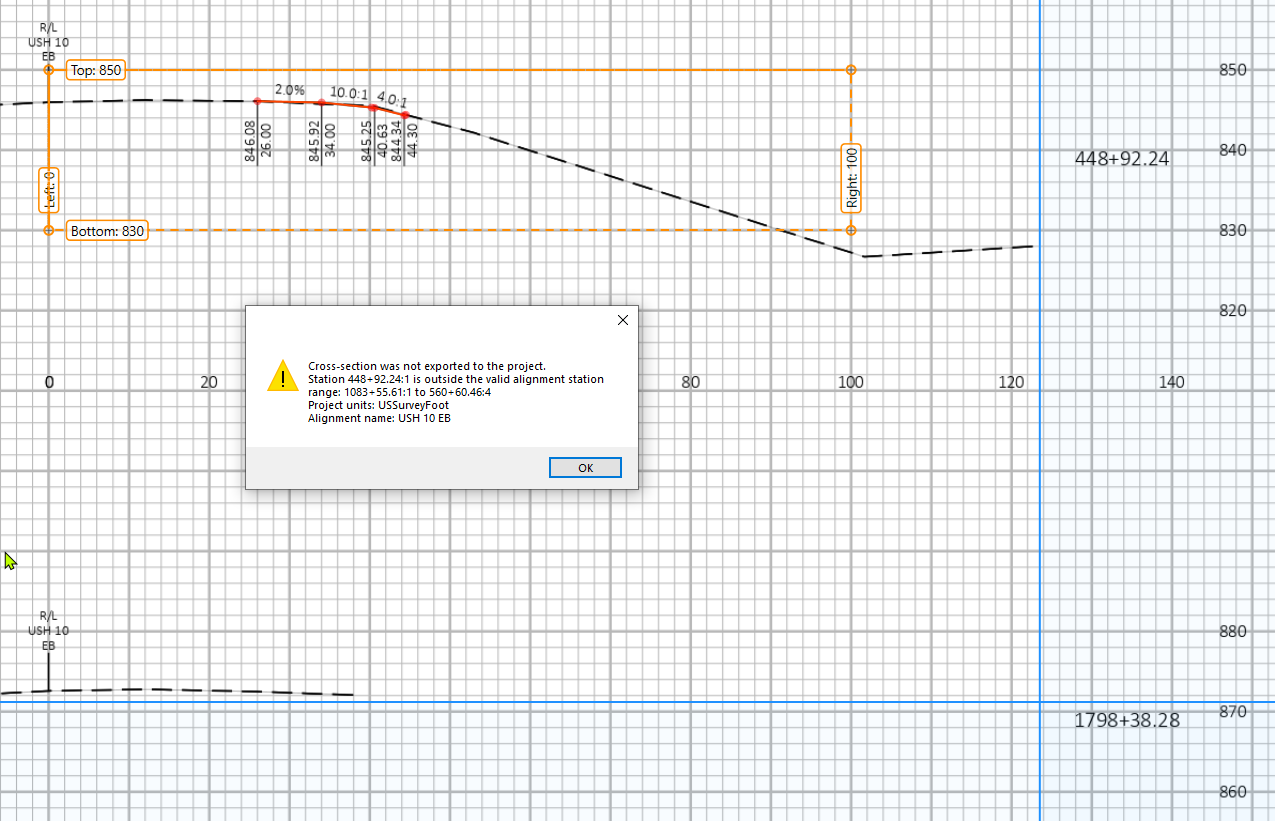The height and width of the screenshot is (821, 1275).
Task: Click the '840' elevation axis label
Action: pyautogui.click(x=1233, y=150)
